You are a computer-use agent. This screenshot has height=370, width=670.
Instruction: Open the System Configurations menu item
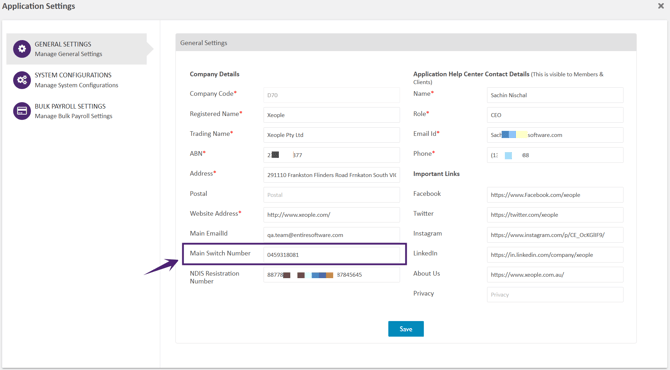coord(76,80)
